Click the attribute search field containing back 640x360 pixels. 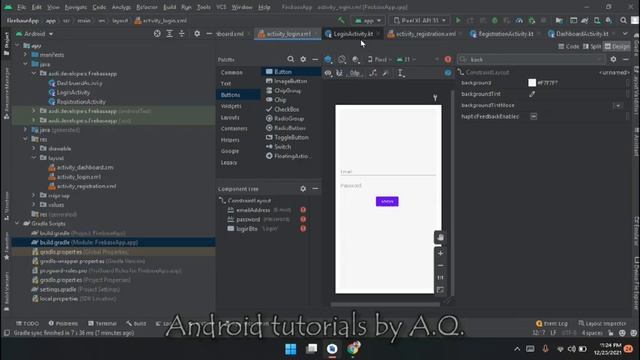coord(531,60)
